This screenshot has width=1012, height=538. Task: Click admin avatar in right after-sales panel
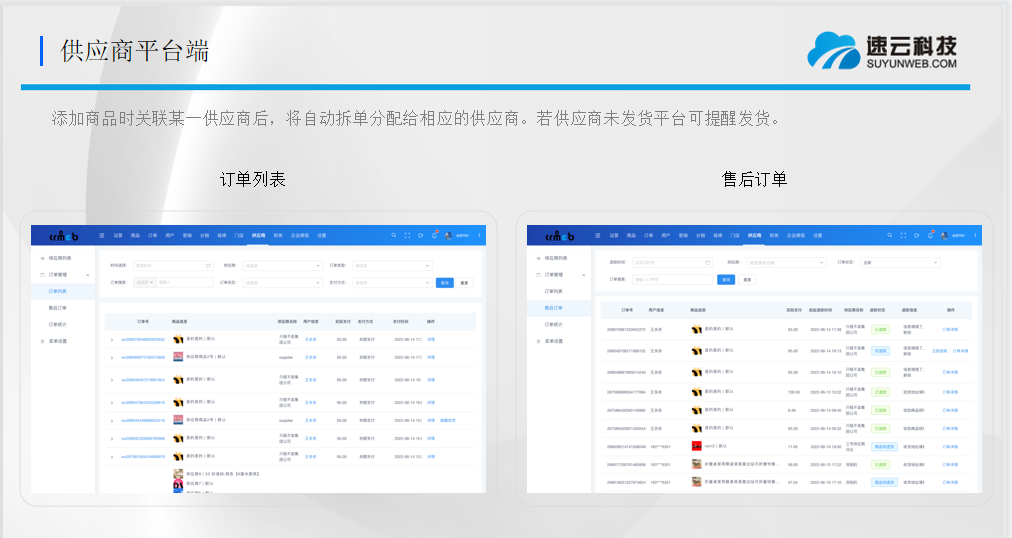944,235
